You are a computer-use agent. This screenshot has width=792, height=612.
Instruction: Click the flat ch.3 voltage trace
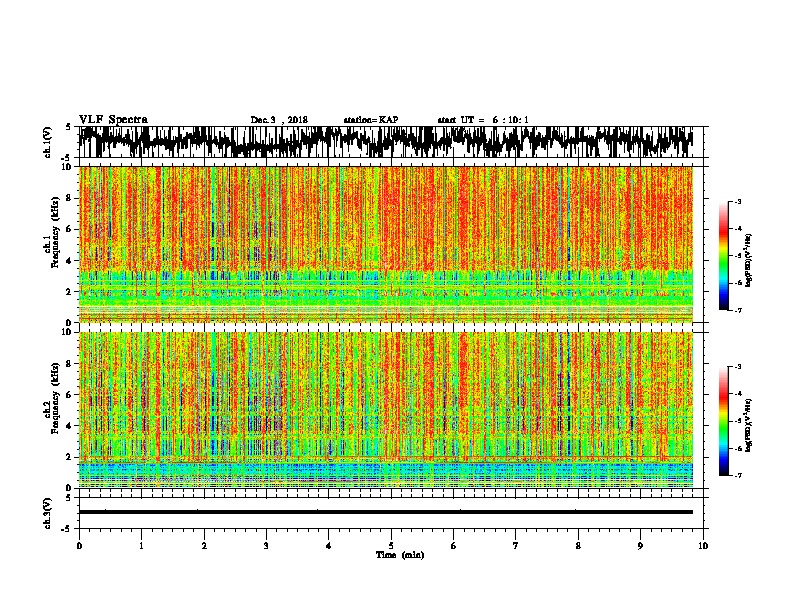(x=386, y=512)
